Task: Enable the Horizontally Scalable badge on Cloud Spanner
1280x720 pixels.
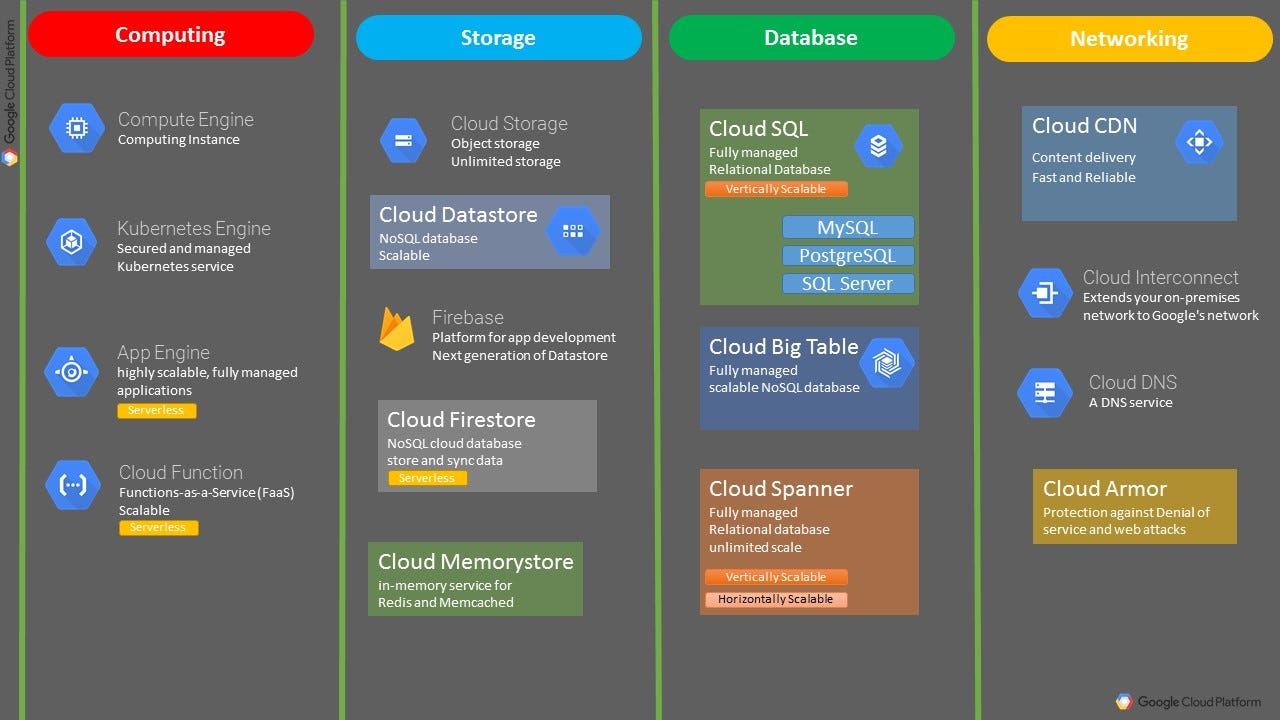Action: click(x=776, y=599)
